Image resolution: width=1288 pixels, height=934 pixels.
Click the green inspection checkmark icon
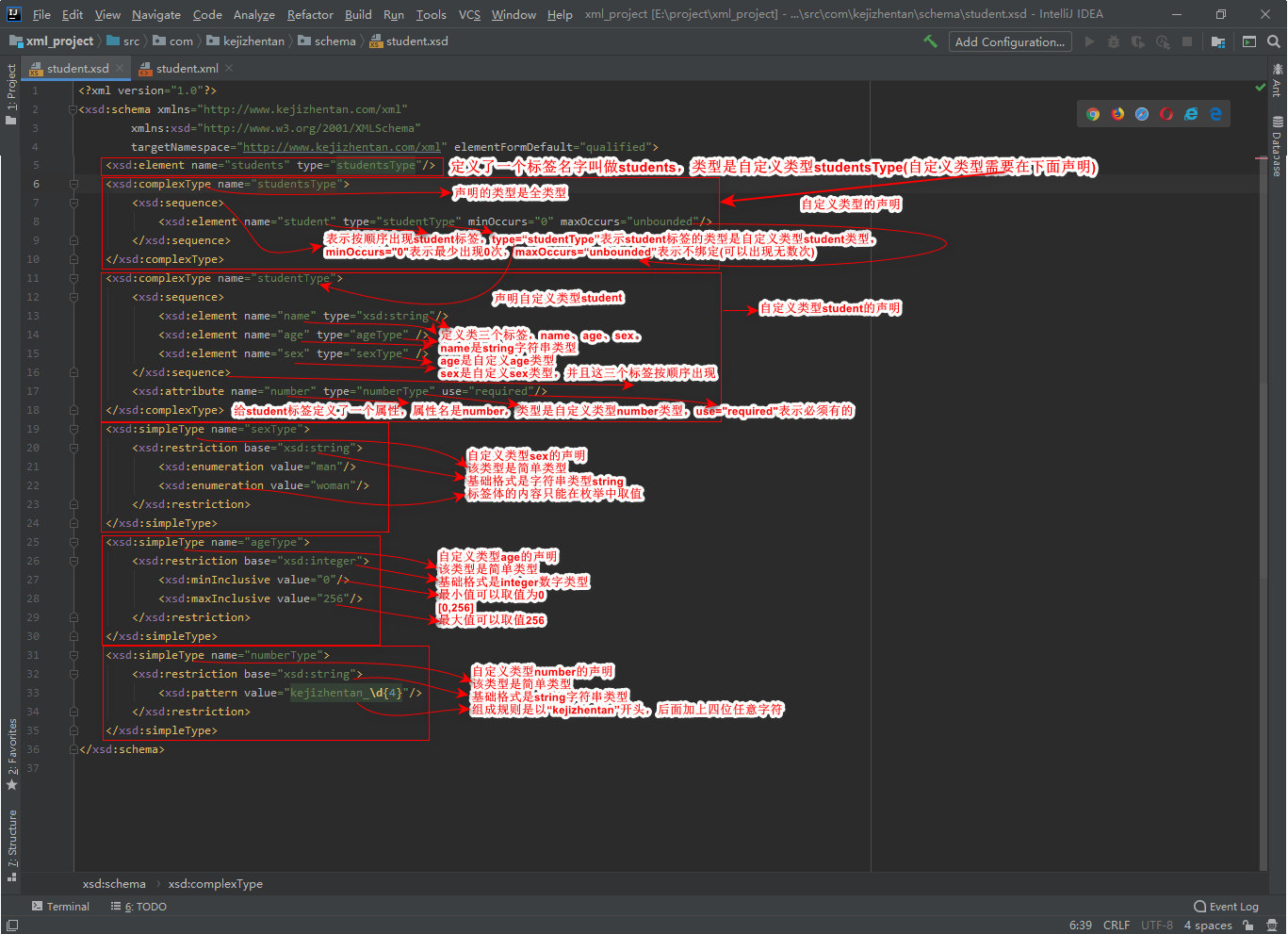click(1261, 88)
